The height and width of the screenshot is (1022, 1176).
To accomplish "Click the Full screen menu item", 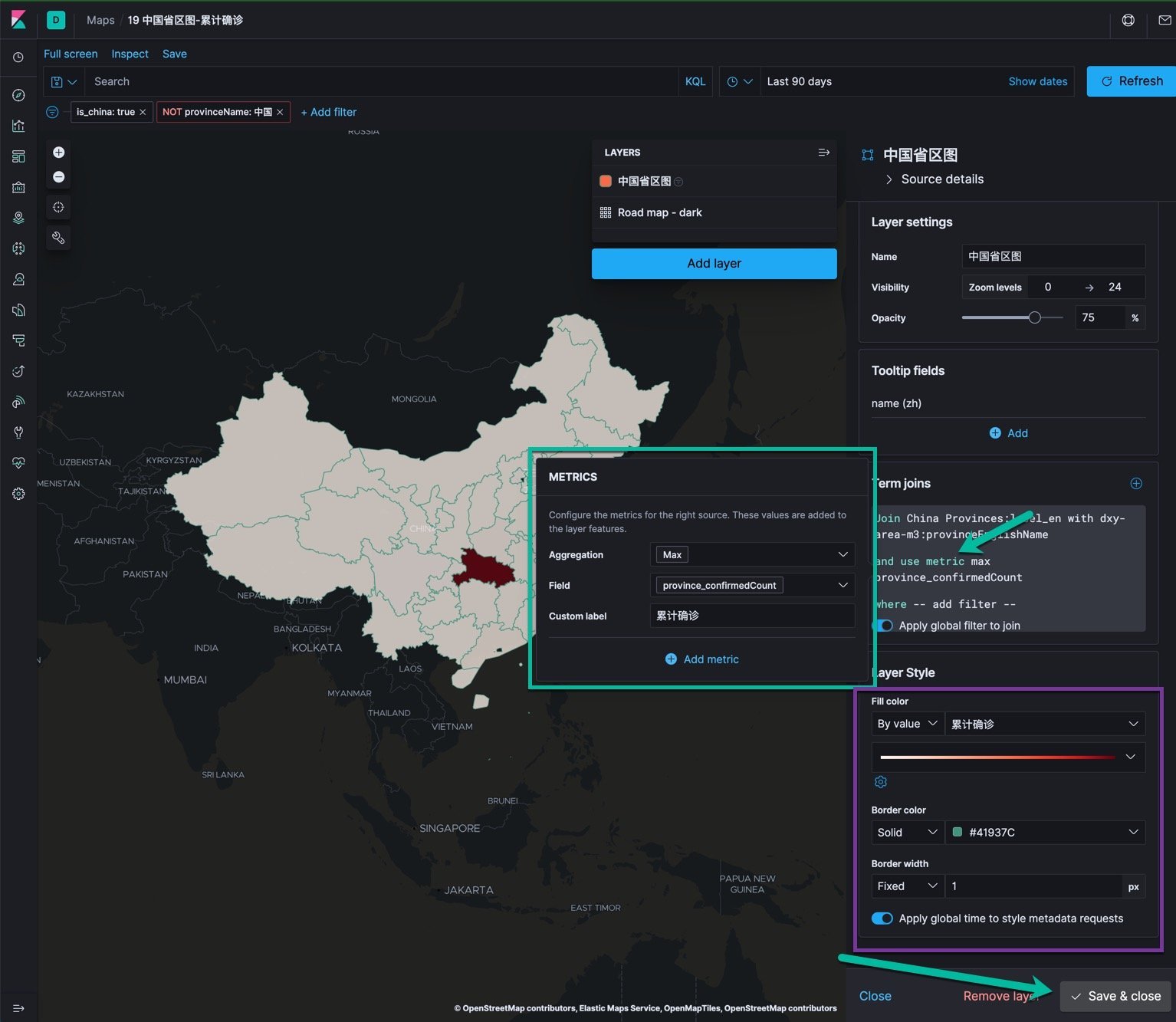I will point(71,54).
